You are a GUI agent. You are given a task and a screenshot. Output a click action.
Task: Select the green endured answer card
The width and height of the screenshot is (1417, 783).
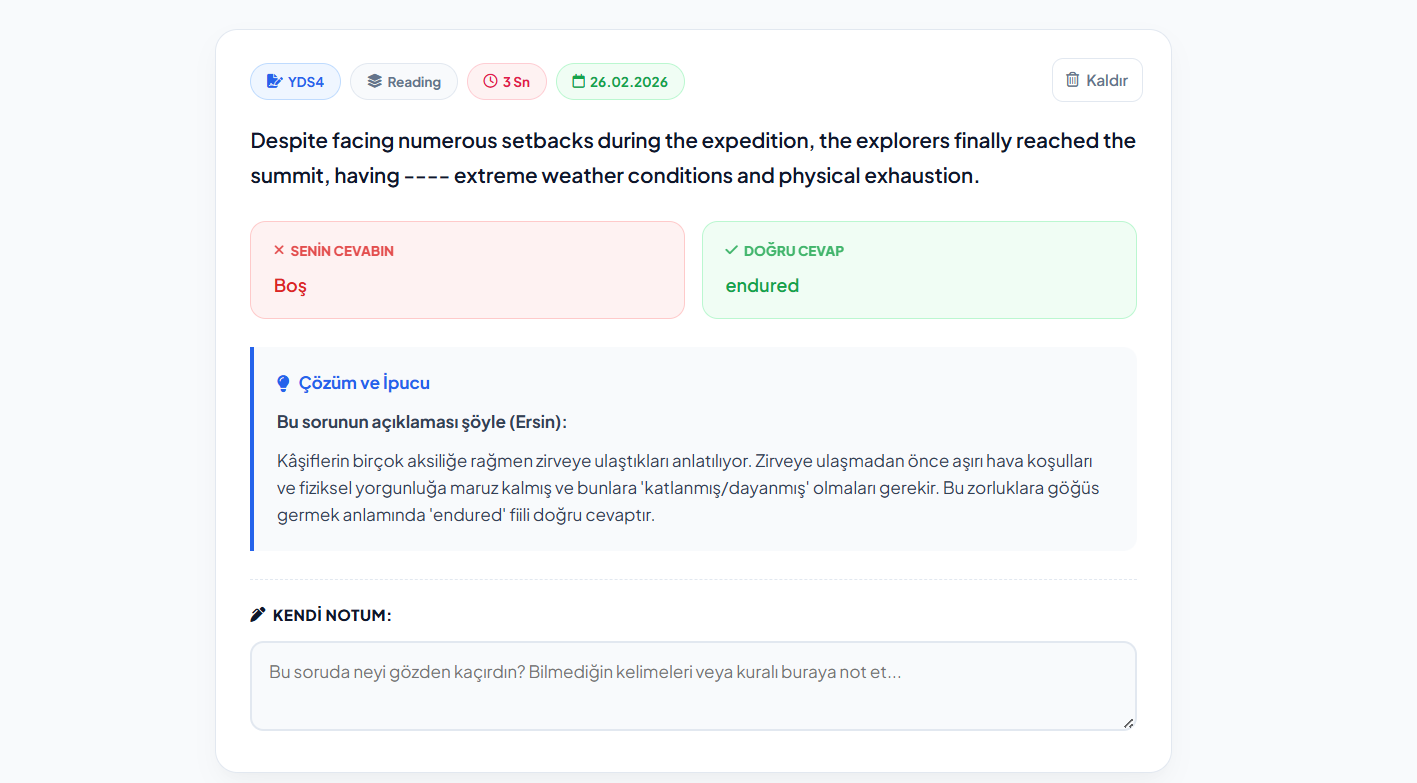[x=919, y=270]
